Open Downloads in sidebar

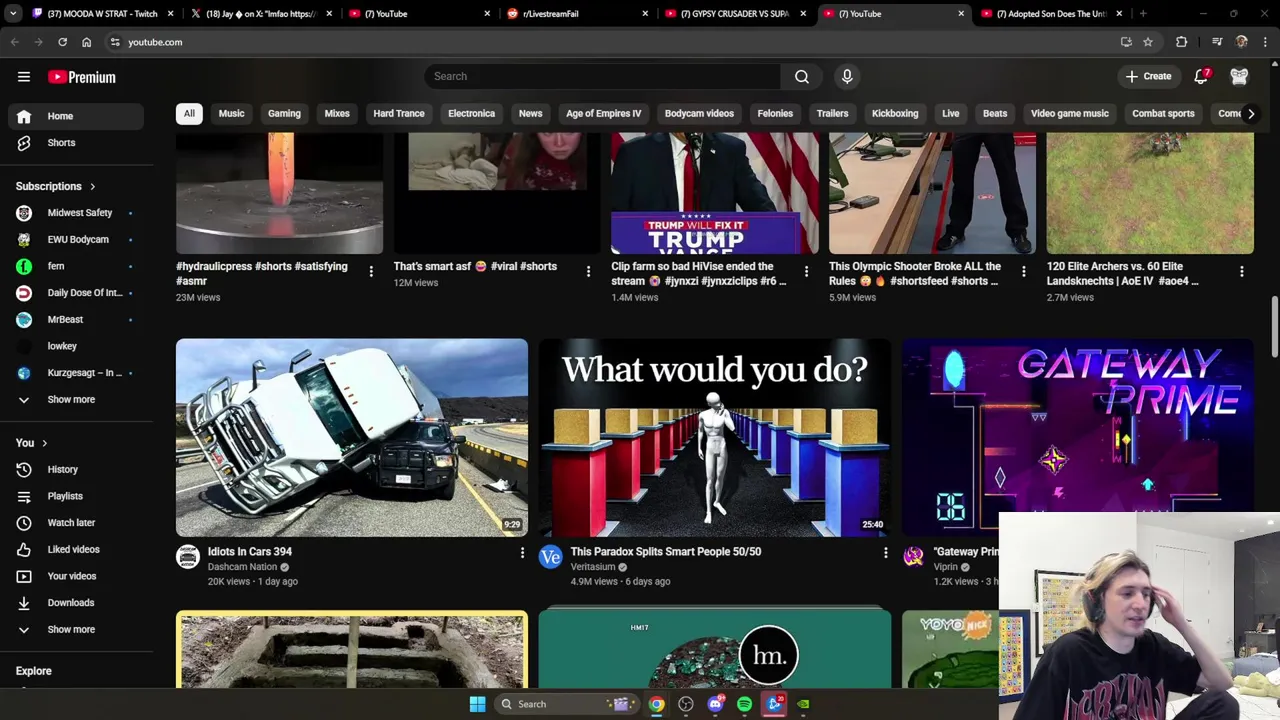click(77, 603)
